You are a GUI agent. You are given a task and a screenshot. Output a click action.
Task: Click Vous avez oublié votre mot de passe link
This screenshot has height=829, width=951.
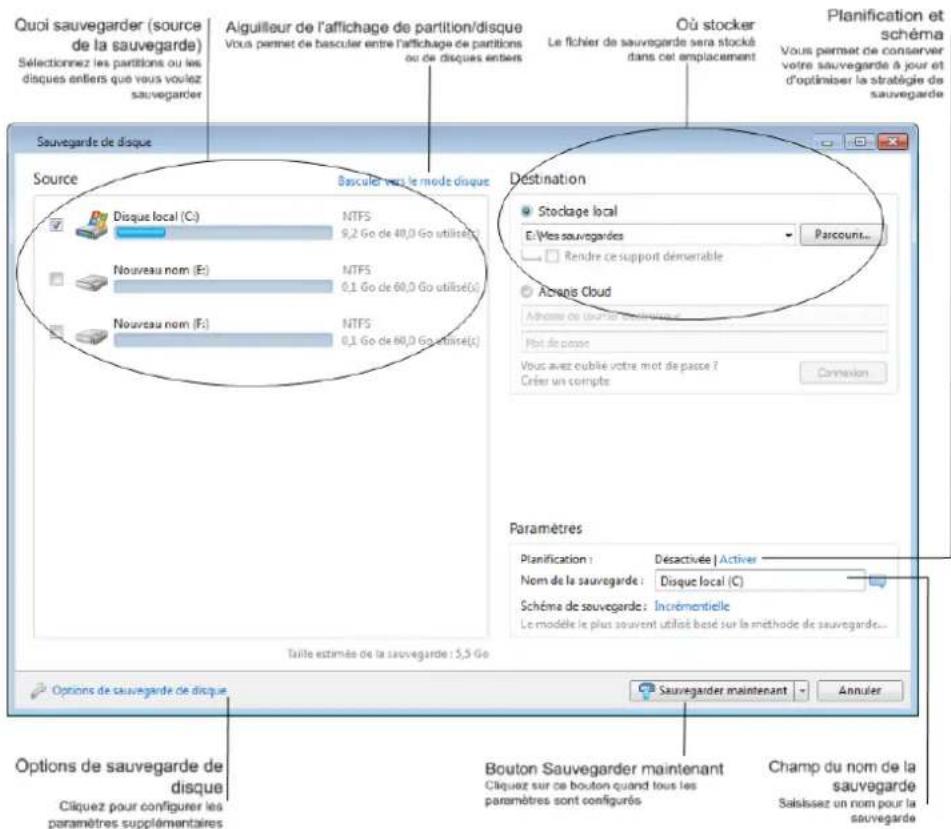pyautogui.click(x=619, y=366)
